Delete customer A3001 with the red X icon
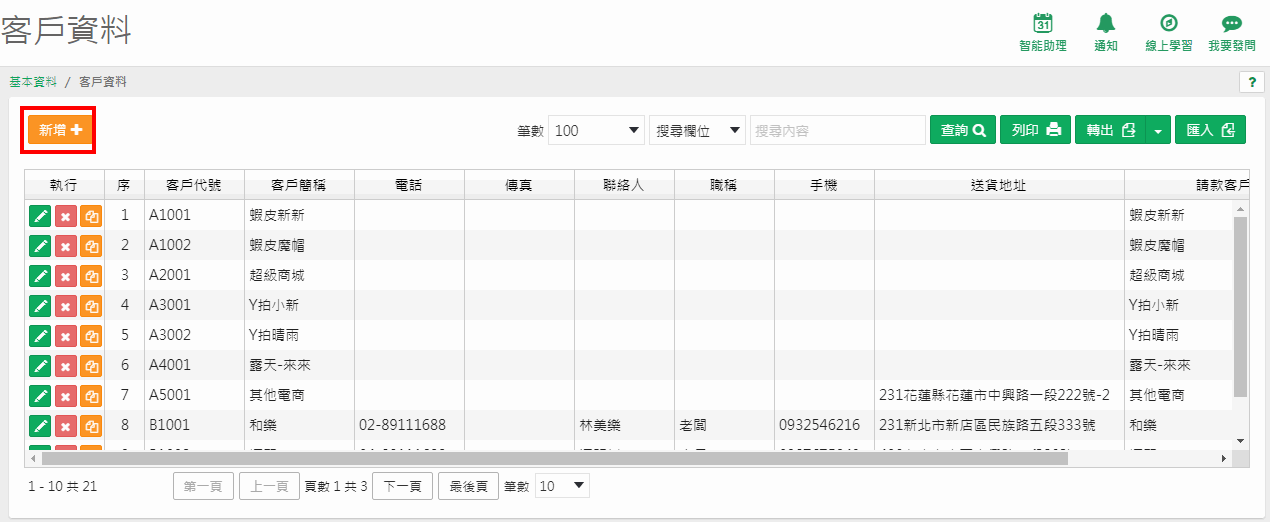This screenshot has height=522, width=1270. pos(66,305)
